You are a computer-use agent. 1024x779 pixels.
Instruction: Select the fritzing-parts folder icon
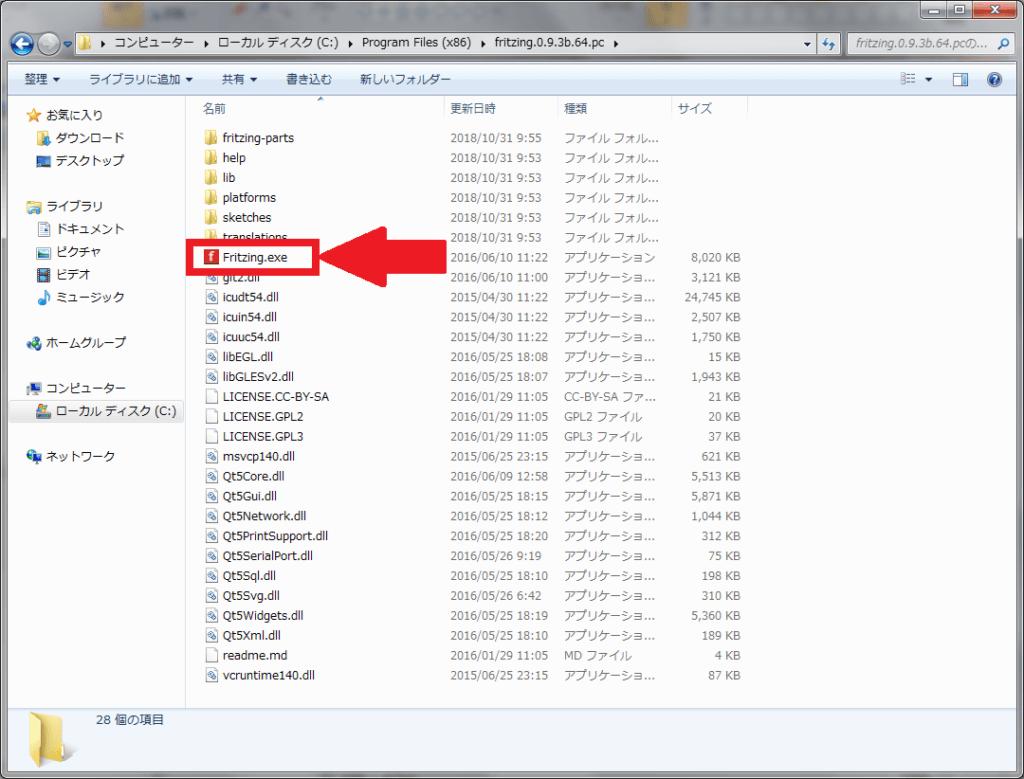tap(211, 138)
